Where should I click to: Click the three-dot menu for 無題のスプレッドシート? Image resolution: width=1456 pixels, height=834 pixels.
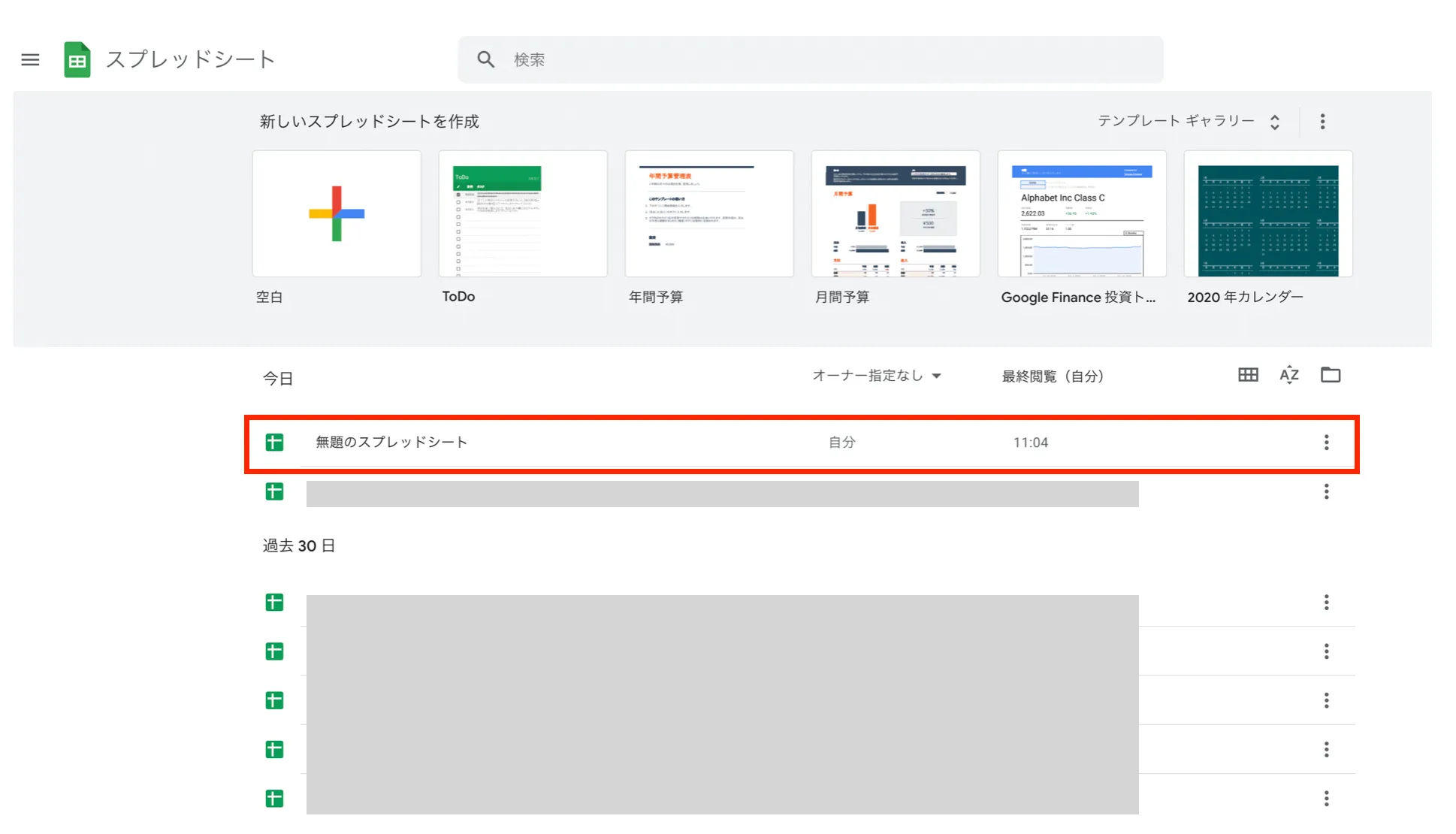click(1326, 442)
